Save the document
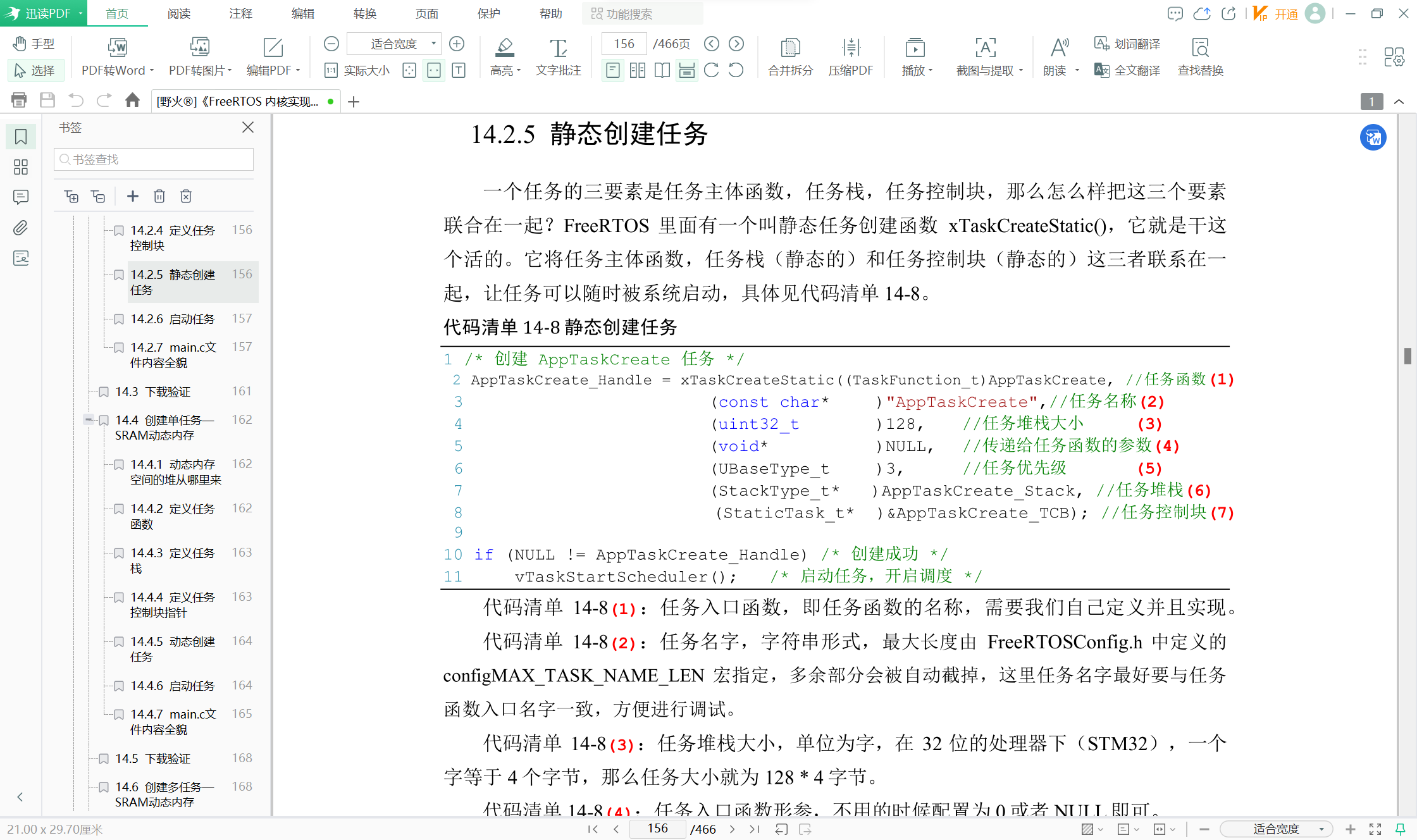 point(47,101)
